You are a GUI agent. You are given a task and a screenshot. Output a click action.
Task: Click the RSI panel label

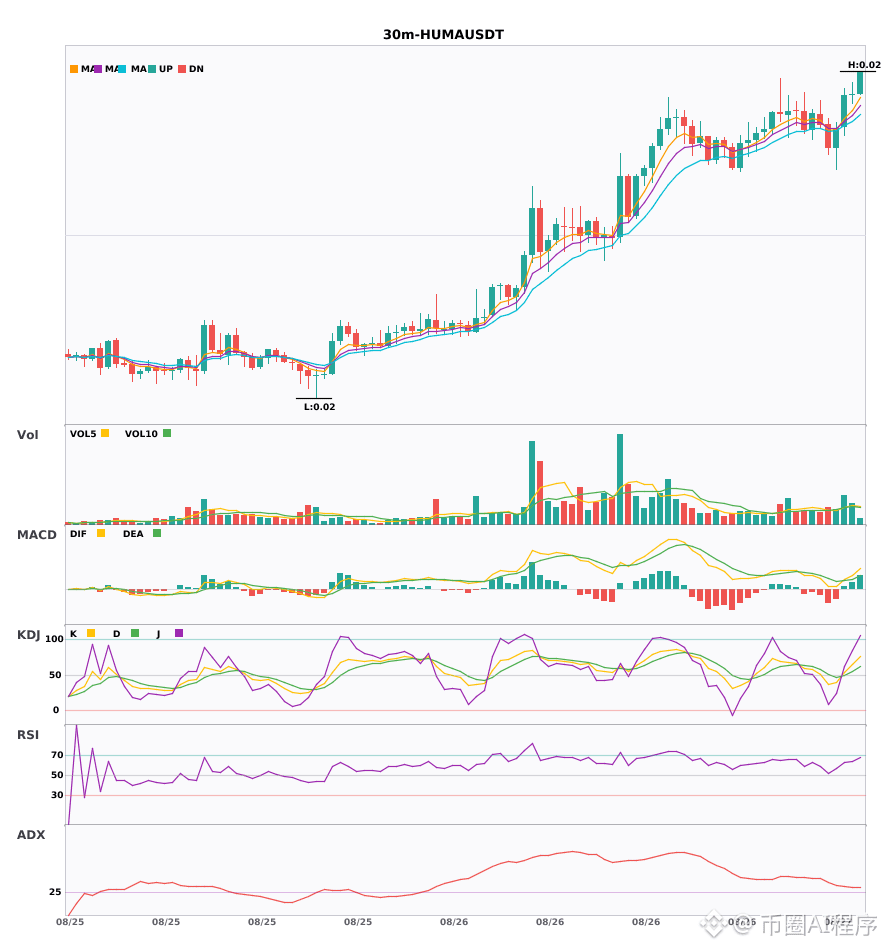coord(28,735)
